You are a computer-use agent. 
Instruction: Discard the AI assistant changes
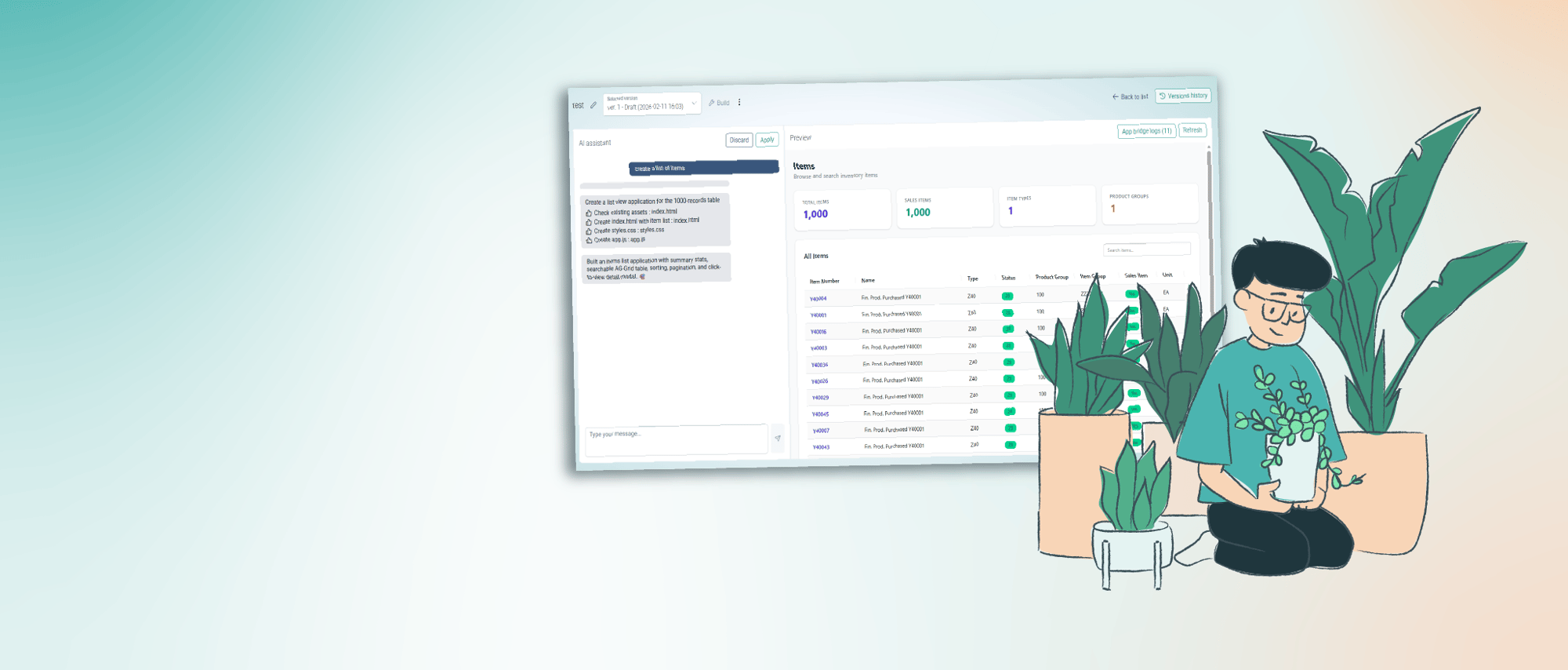(739, 140)
